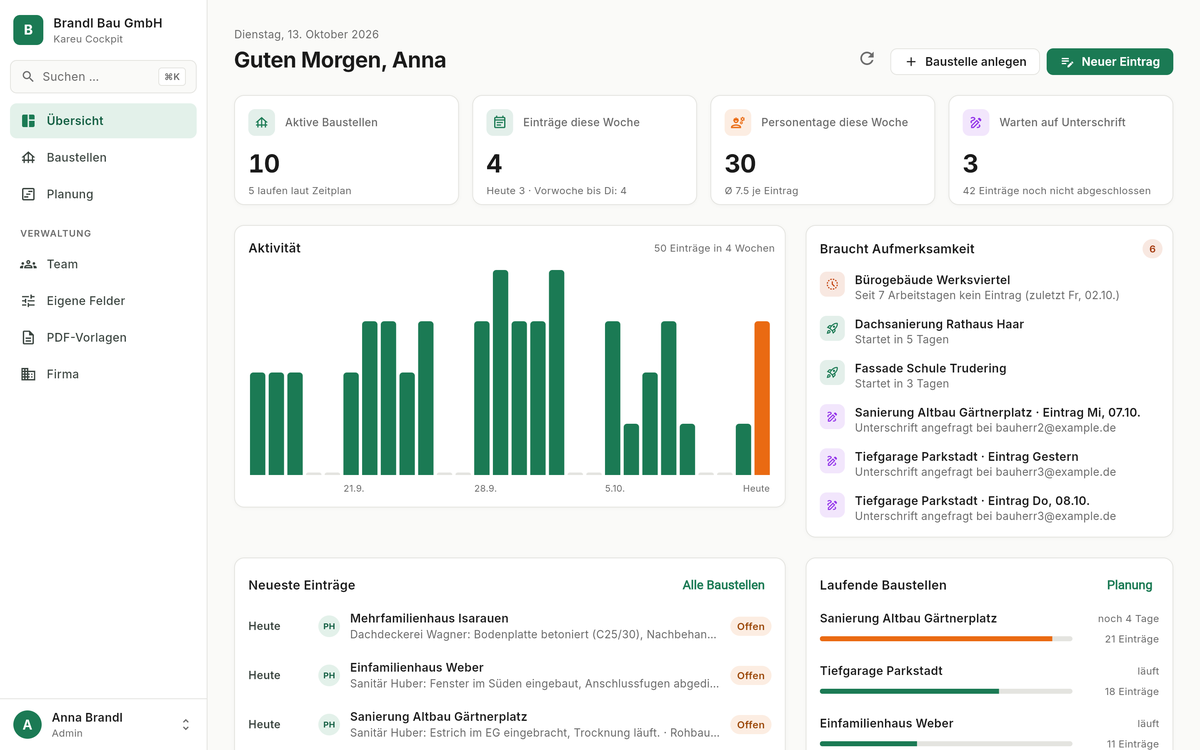The height and width of the screenshot is (750, 1200).
Task: Go to Baustellen in the sidebar
Action: click(103, 157)
